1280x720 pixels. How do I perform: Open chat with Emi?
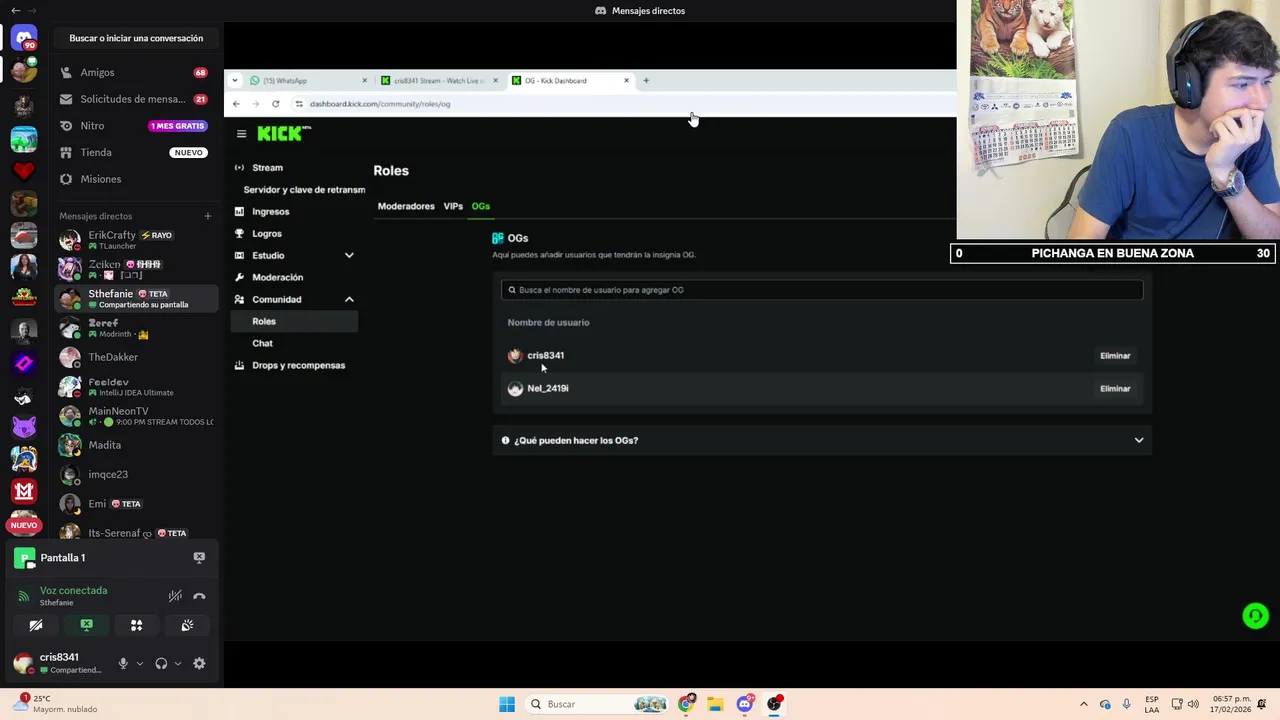(x=135, y=503)
